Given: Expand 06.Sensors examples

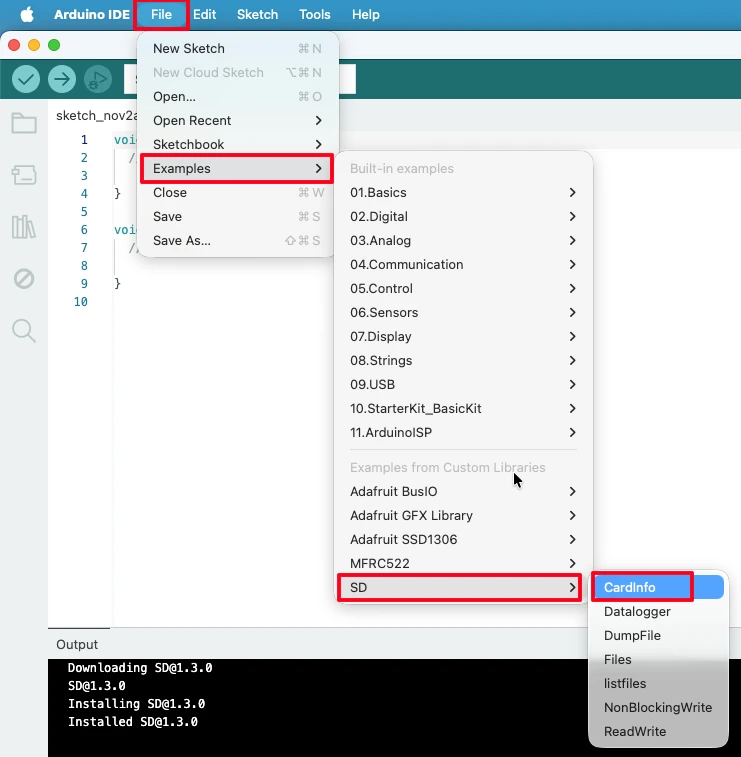Looking at the screenshot, I should (x=463, y=312).
